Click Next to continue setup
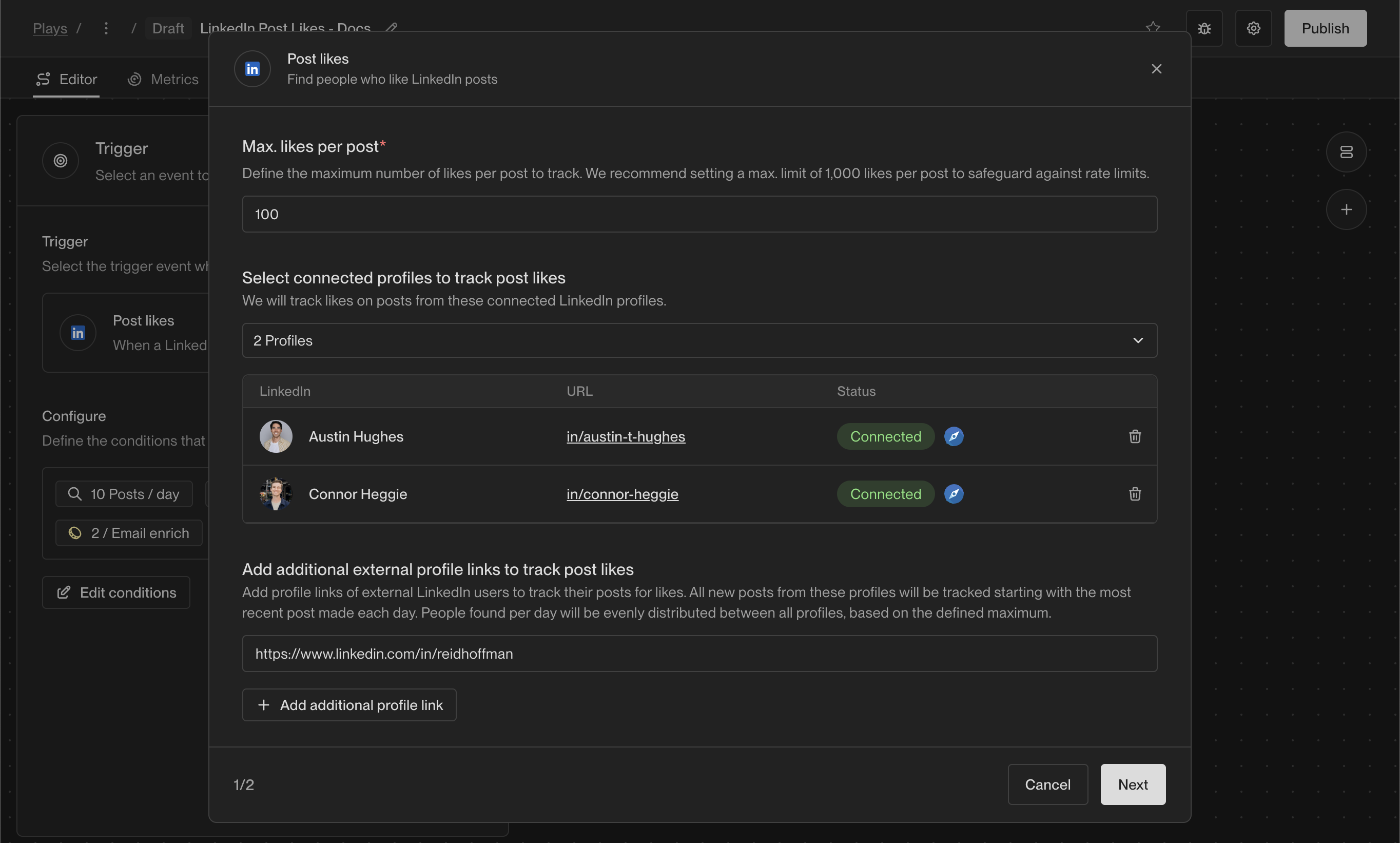Screen dimensions: 1400x843 1132,784
